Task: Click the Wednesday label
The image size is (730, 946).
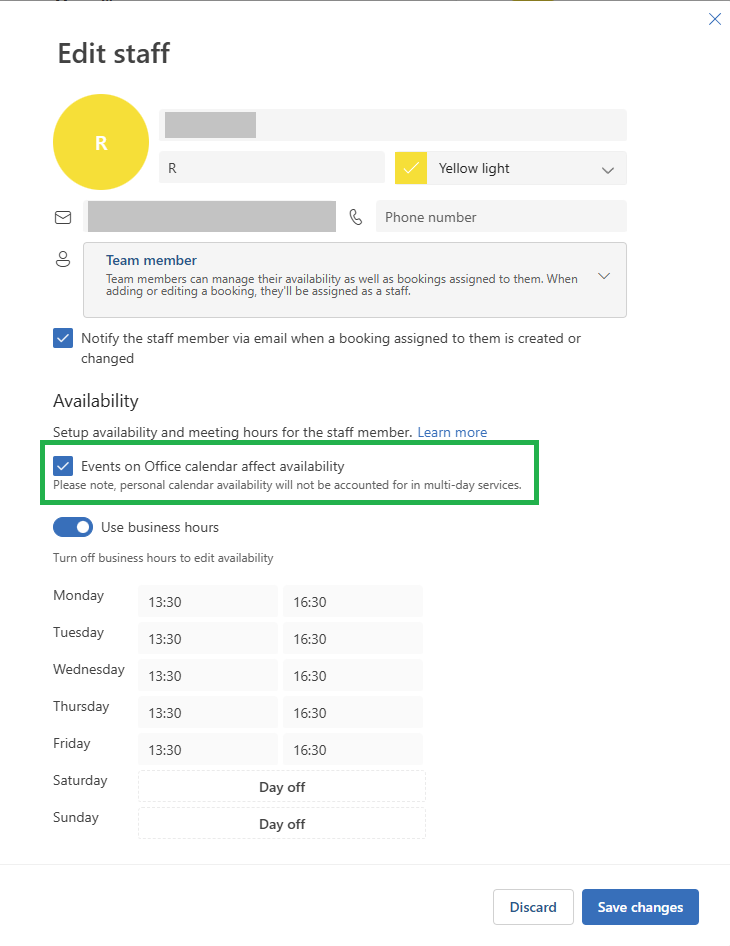Action: coord(89,669)
